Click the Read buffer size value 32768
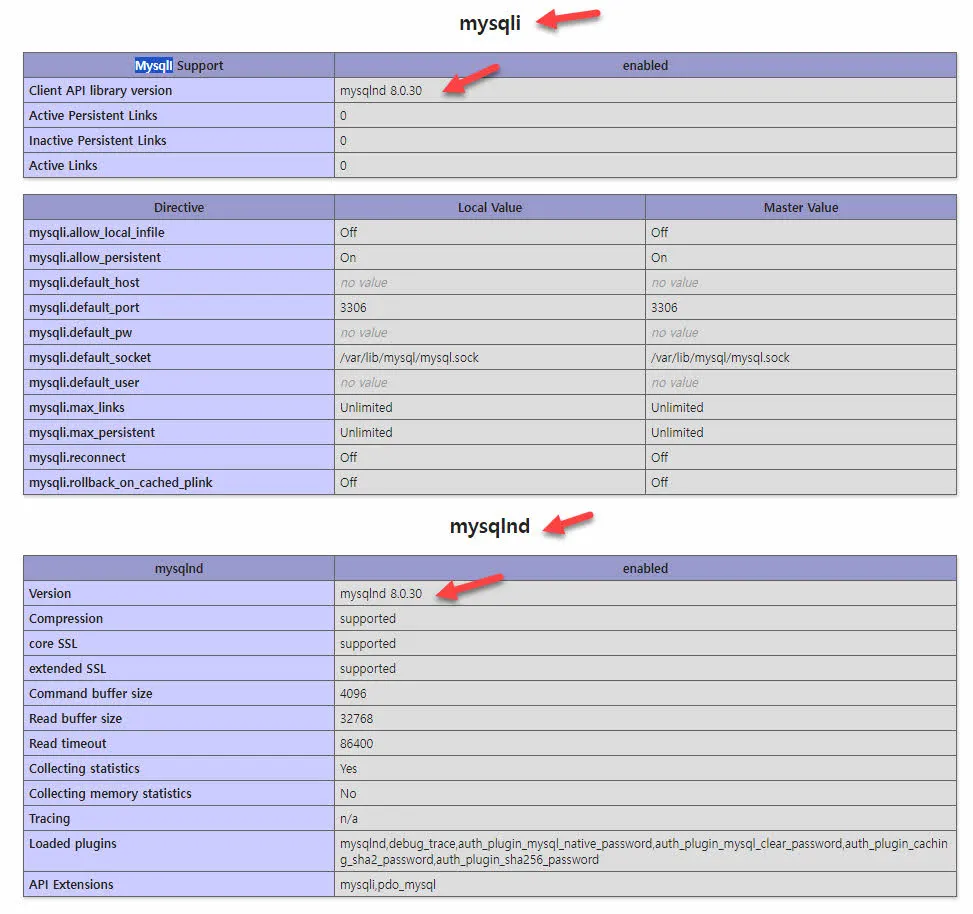Screen dimensions: 973x914 [x=360, y=718]
